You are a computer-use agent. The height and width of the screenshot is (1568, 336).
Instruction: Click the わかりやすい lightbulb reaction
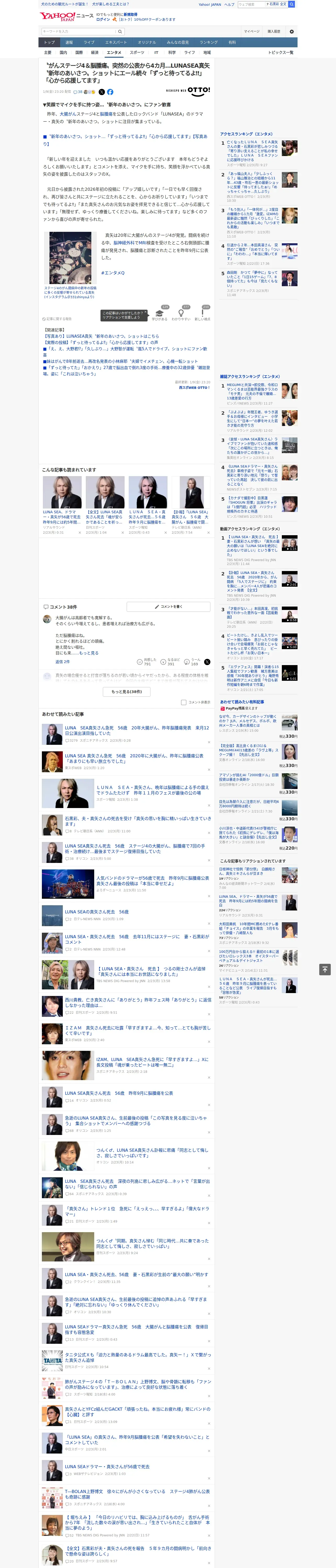[181, 314]
